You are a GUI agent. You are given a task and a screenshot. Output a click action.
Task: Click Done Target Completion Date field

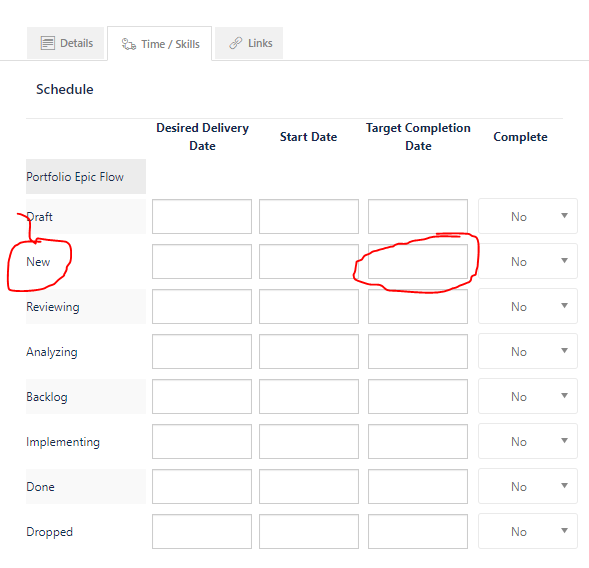pos(418,487)
